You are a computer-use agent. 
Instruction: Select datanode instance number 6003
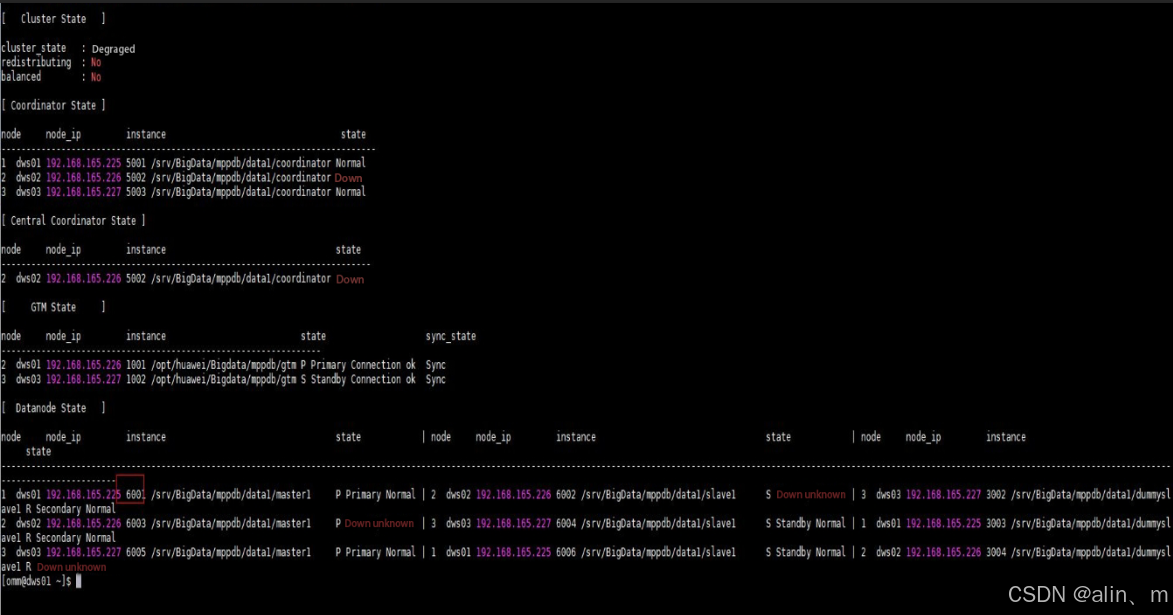tap(136, 524)
